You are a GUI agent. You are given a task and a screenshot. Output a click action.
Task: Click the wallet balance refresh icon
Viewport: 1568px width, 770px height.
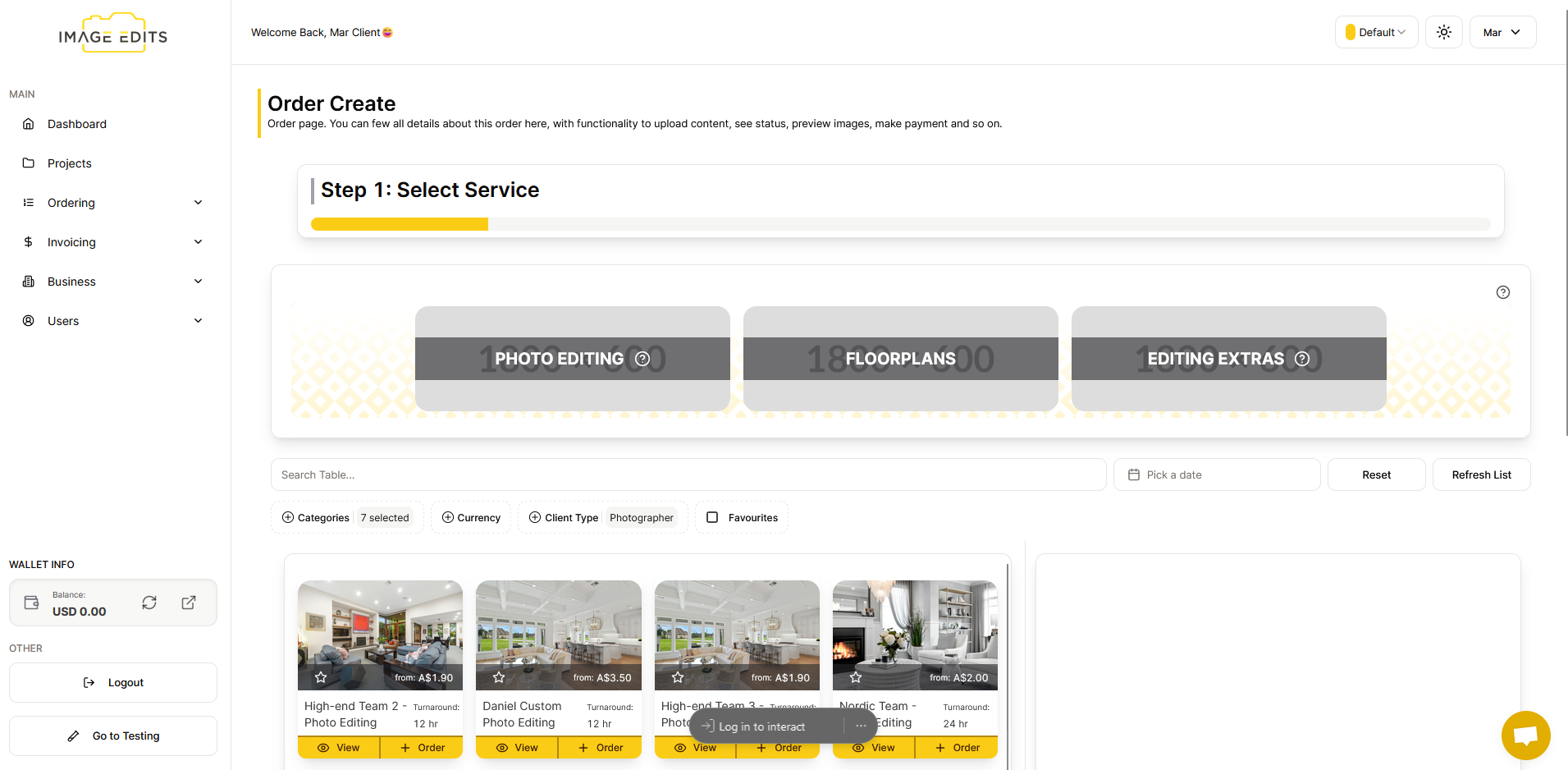pyautogui.click(x=149, y=603)
